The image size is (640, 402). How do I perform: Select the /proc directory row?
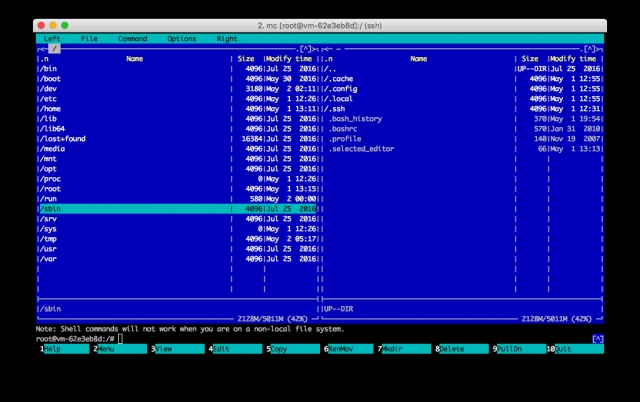pyautogui.click(x=178, y=179)
